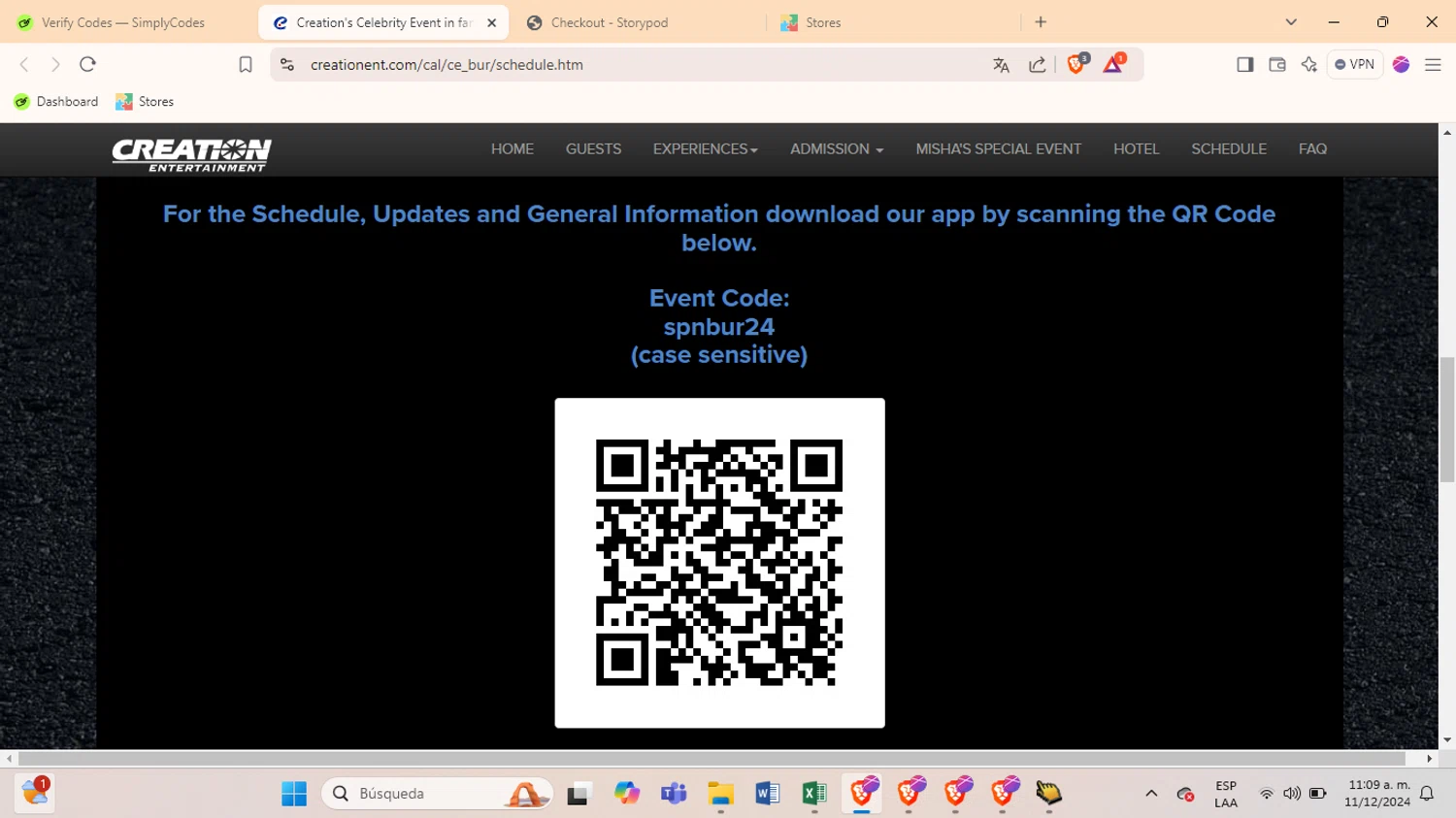Click the QR code image
The height and width of the screenshot is (818, 1456).
click(x=719, y=563)
